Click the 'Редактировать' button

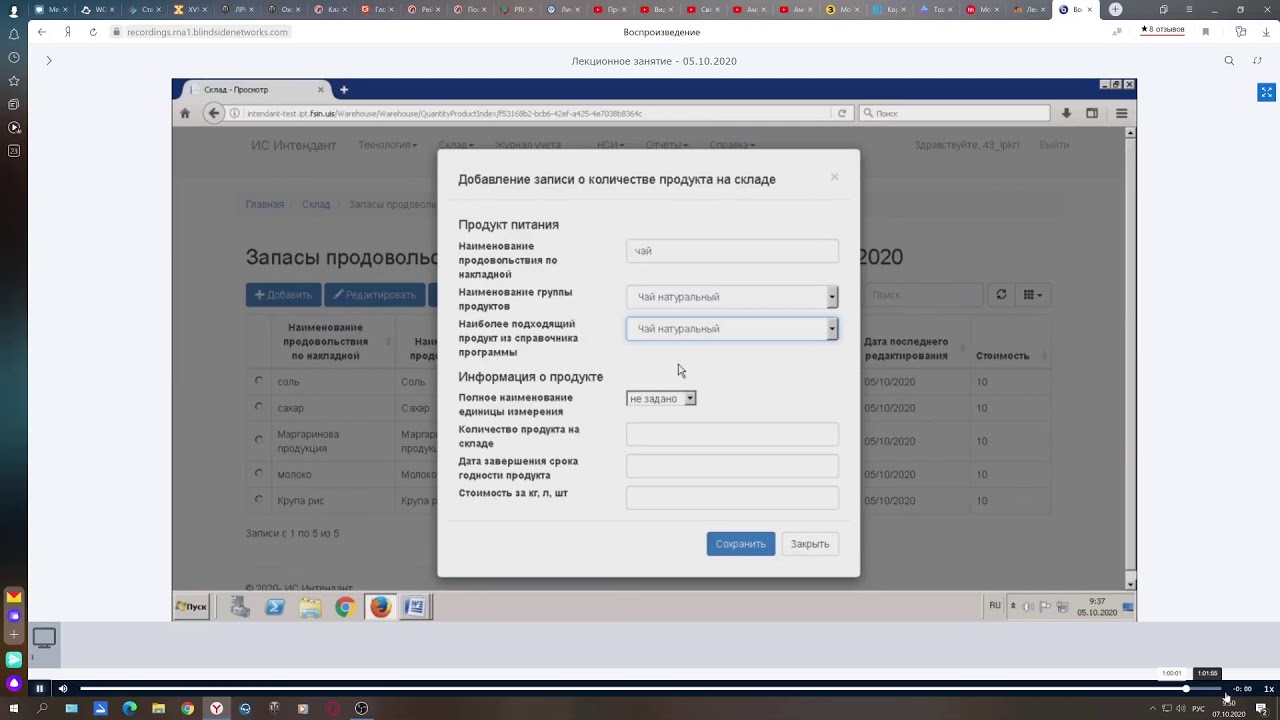click(375, 295)
